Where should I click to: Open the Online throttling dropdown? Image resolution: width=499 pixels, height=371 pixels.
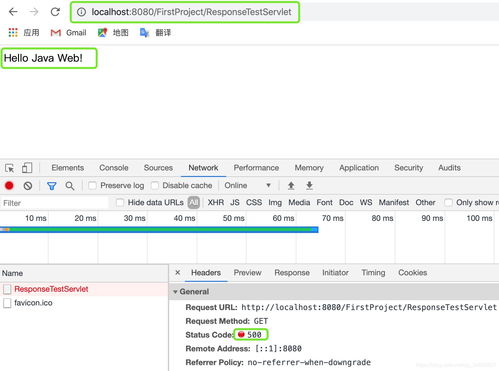pos(247,185)
